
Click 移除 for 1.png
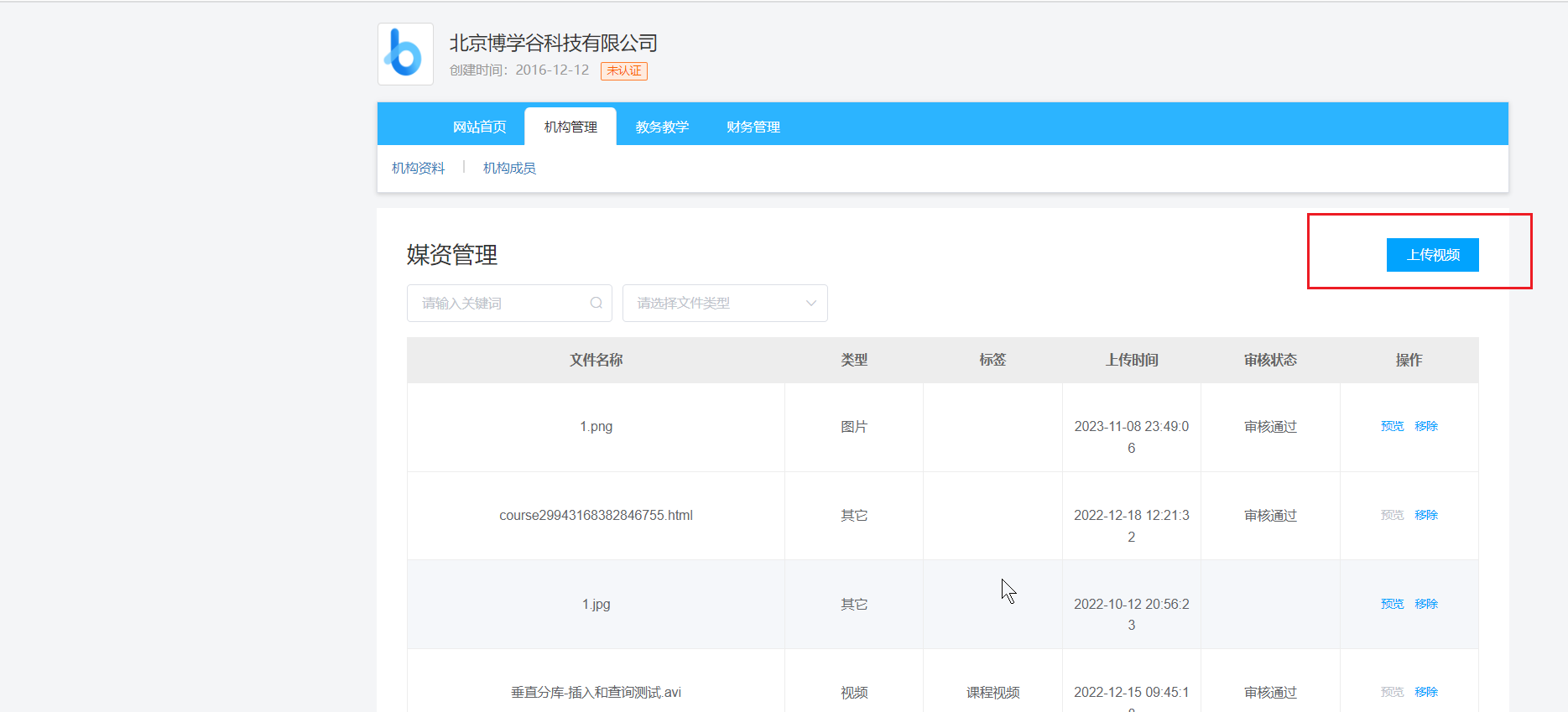1426,426
